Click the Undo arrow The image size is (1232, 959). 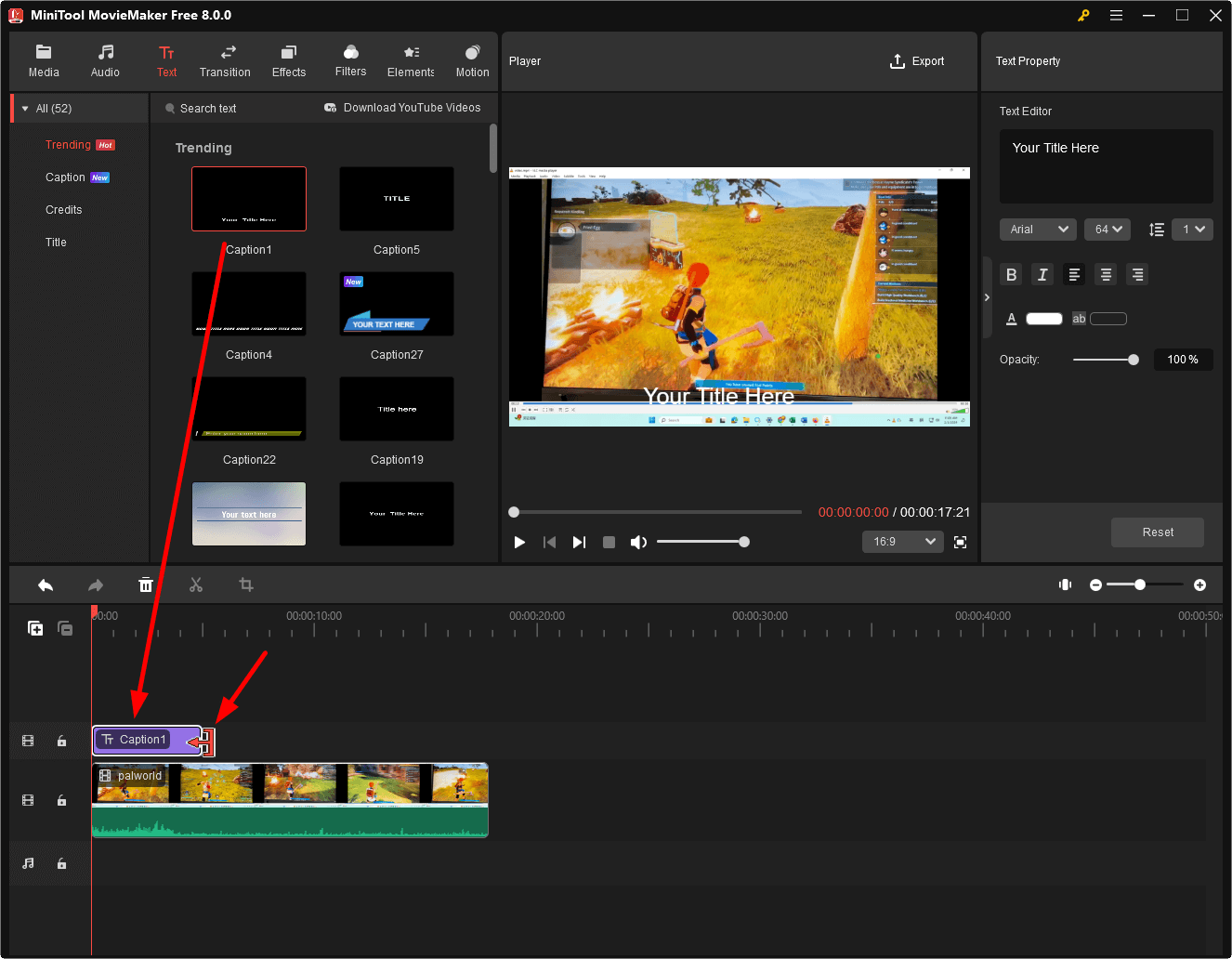click(46, 585)
